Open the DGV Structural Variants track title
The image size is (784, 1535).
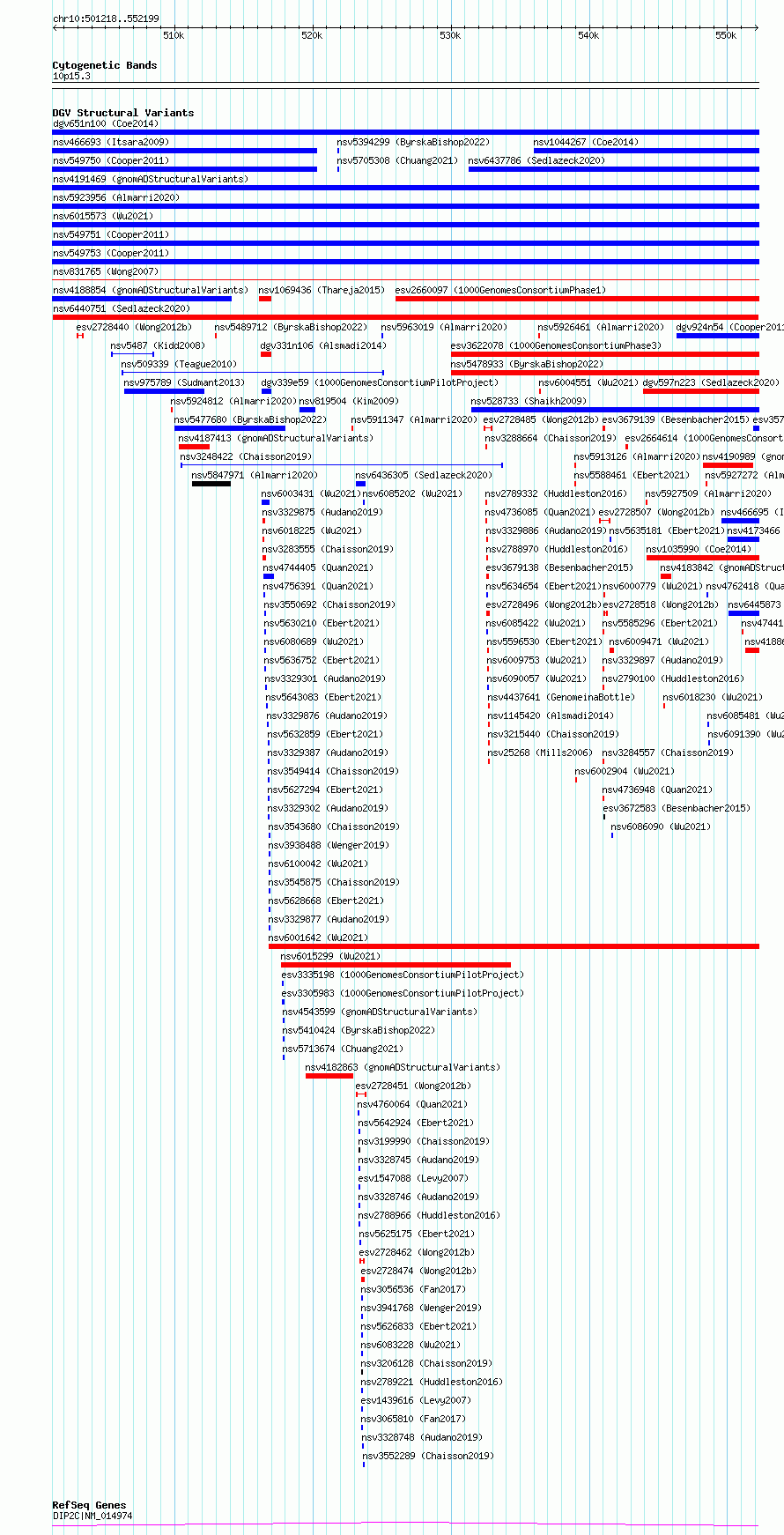pyautogui.click(x=123, y=113)
